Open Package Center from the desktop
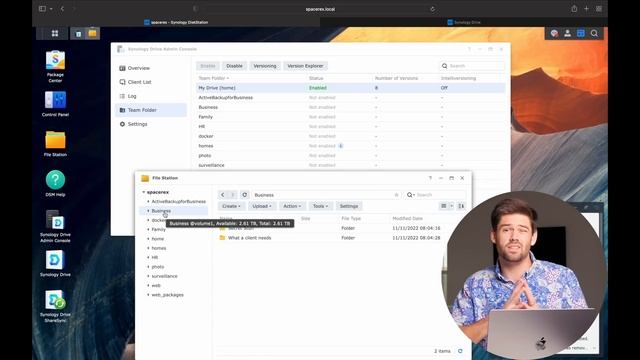This screenshot has width=640, height=360. (x=55, y=66)
